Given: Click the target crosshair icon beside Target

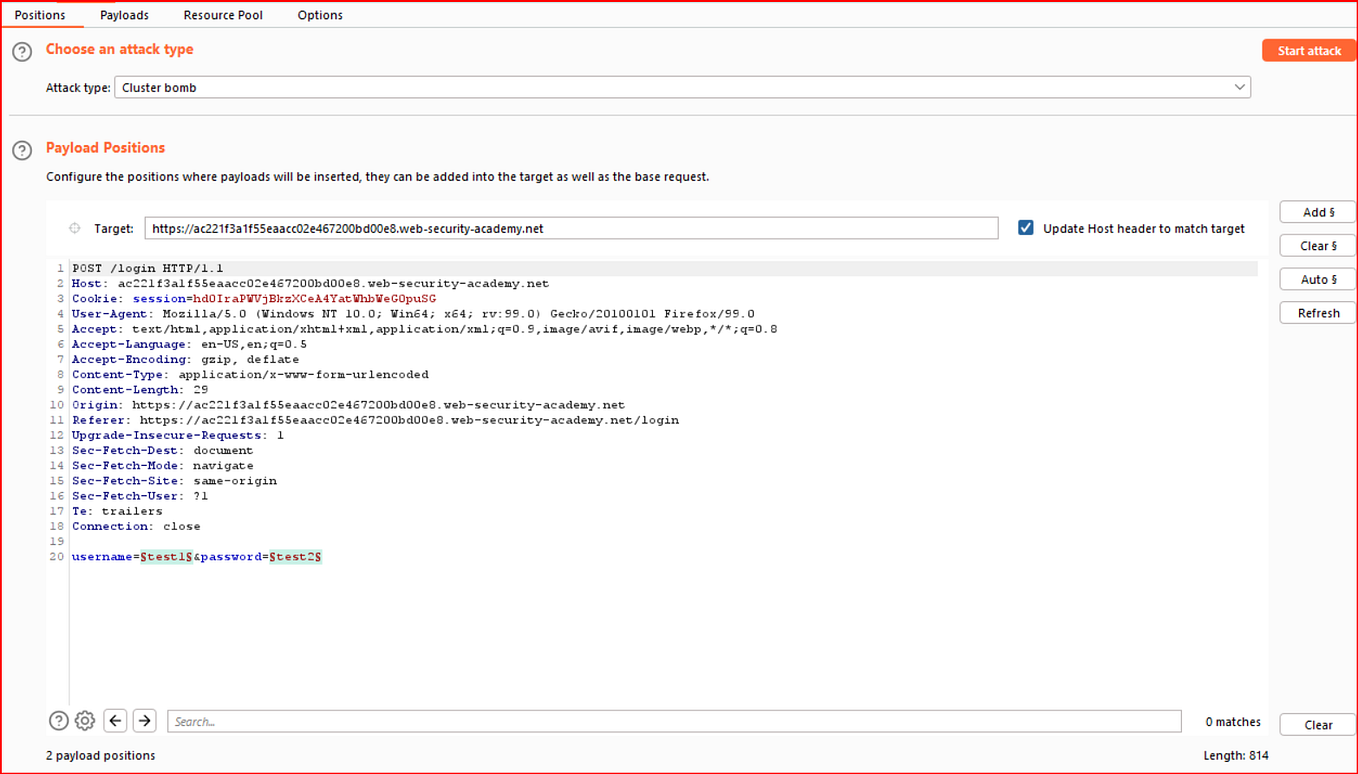Looking at the screenshot, I should pos(74,228).
